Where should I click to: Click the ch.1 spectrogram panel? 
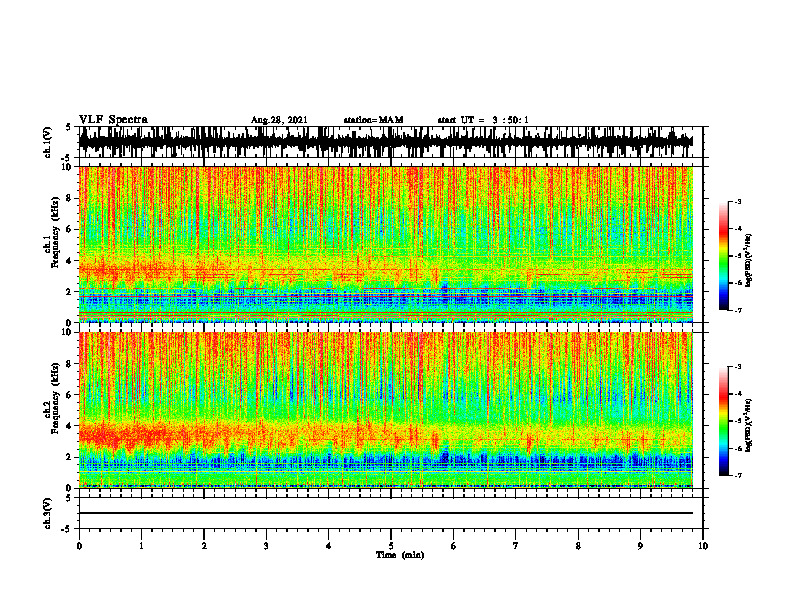(385, 244)
